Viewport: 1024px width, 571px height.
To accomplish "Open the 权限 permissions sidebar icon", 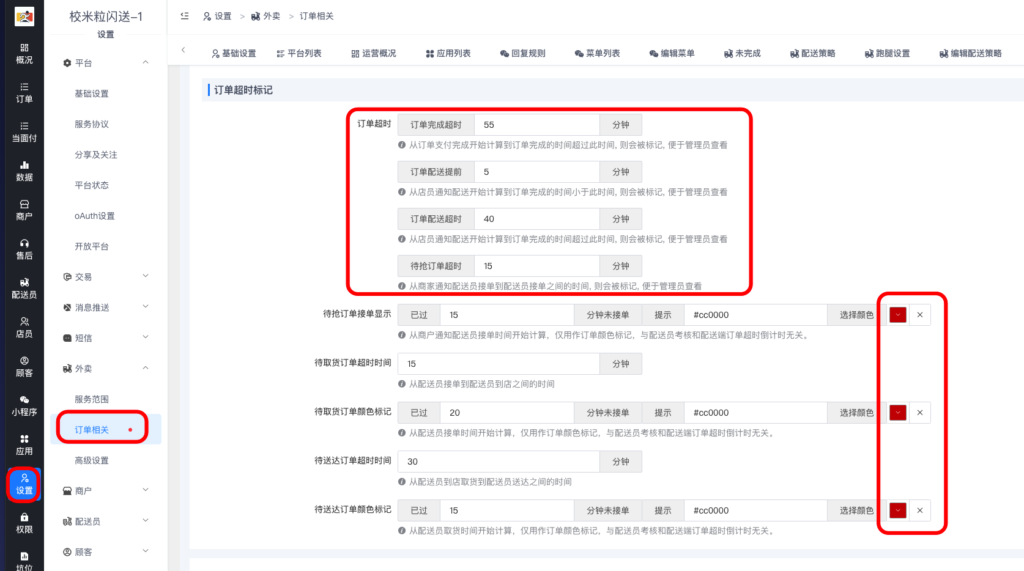I will 24,524.
